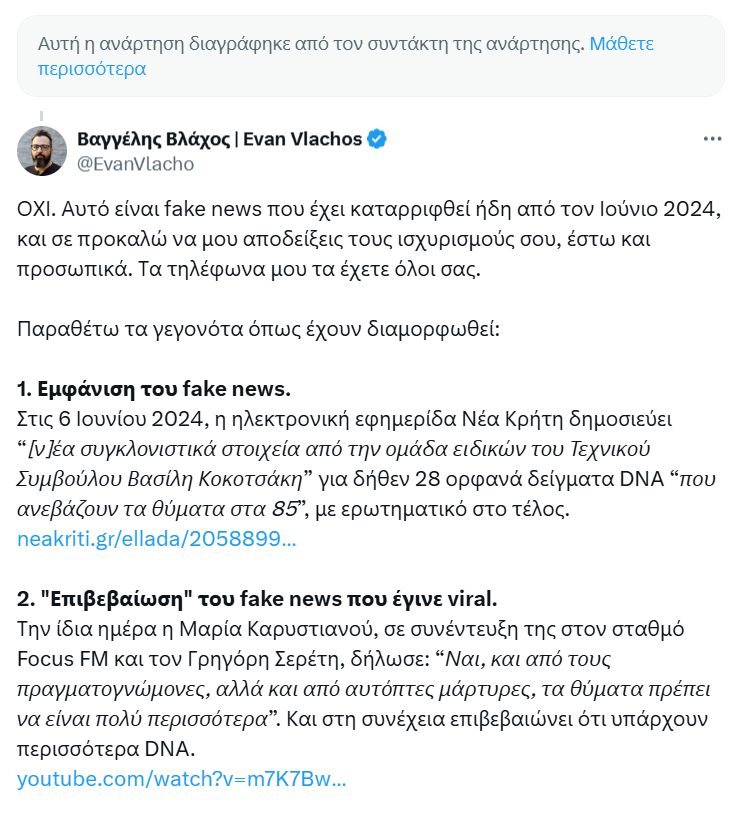Click the @EvanVlacho handle

135,163
